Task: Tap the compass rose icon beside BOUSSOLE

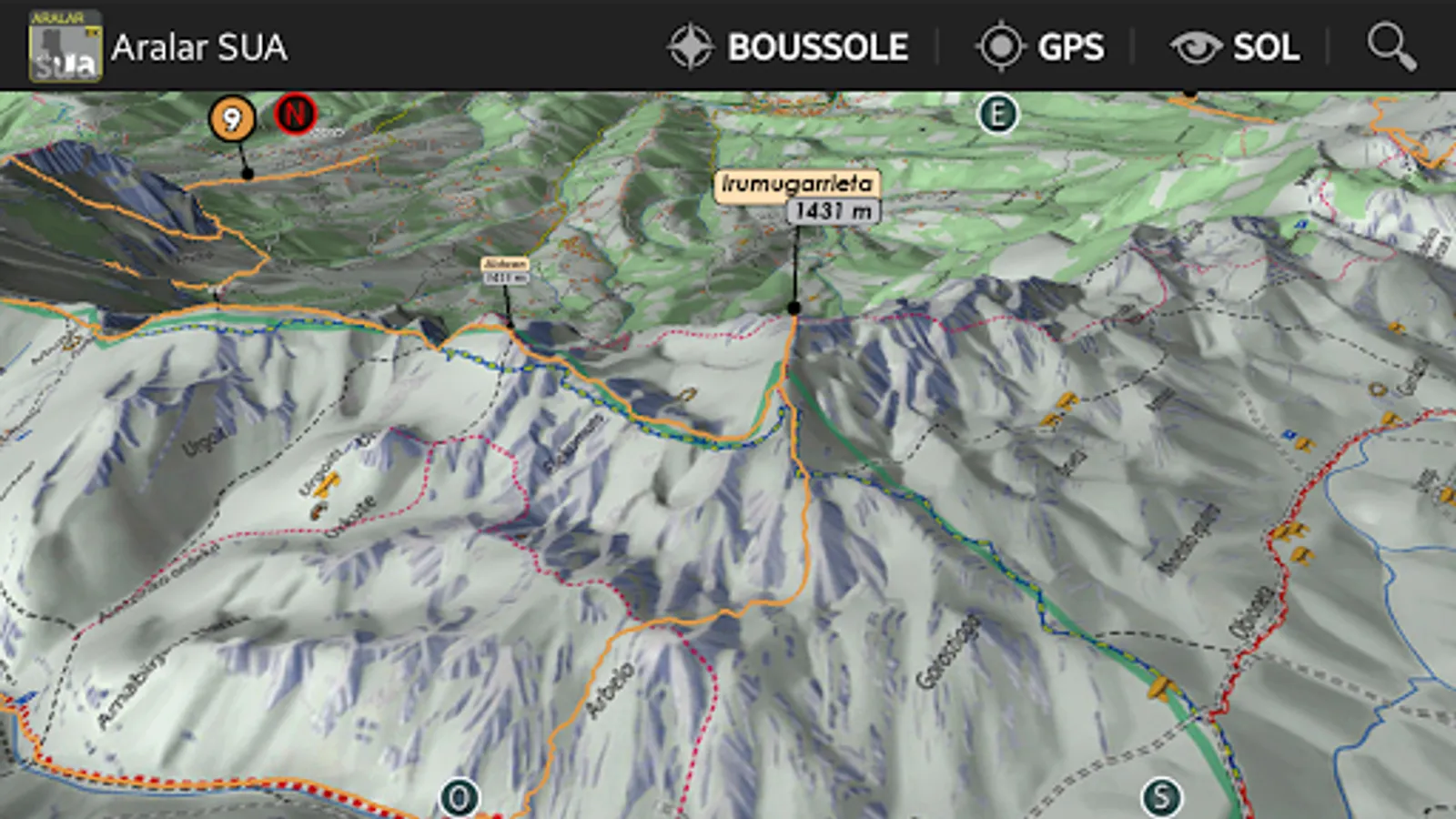Action: pyautogui.click(x=691, y=46)
